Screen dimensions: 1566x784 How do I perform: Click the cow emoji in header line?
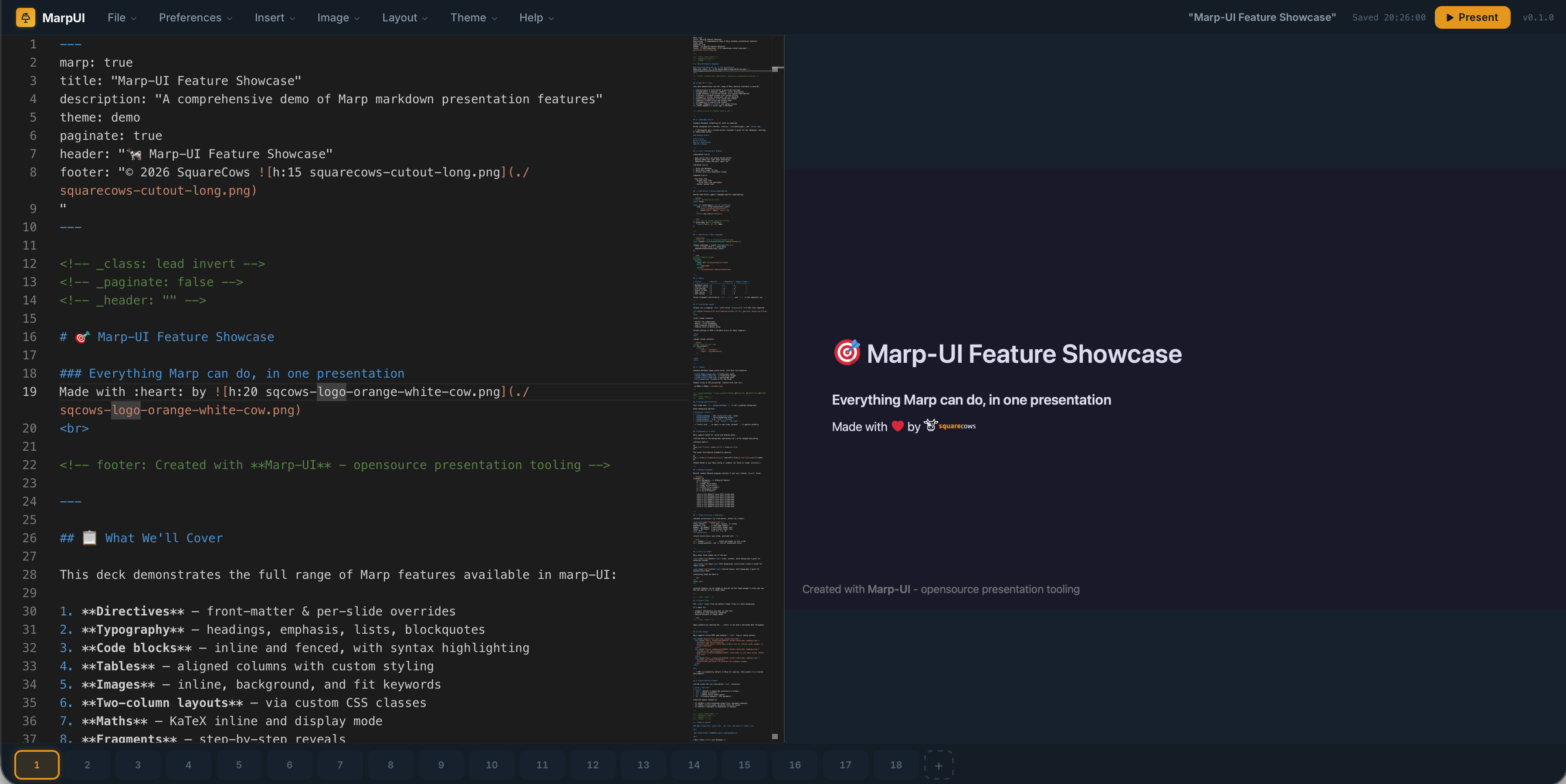[134, 154]
